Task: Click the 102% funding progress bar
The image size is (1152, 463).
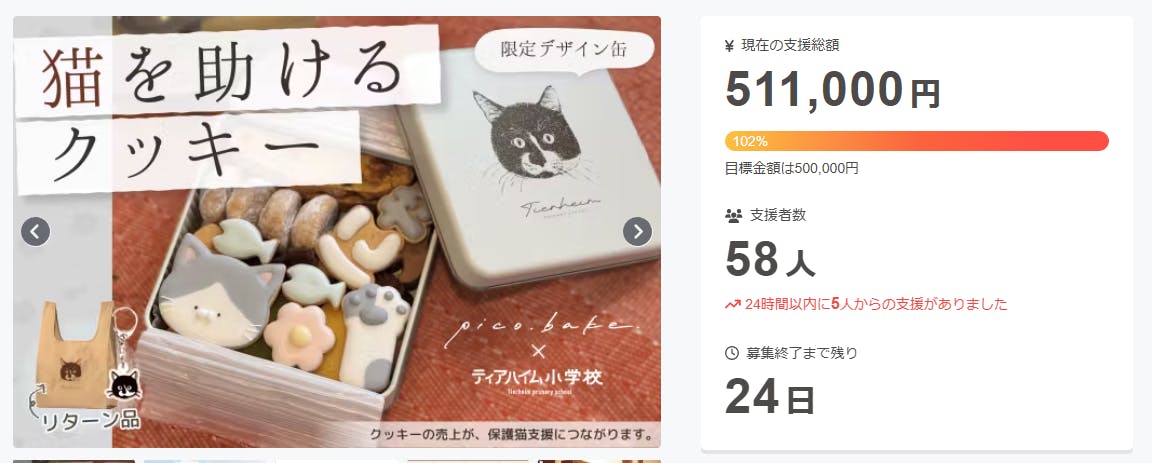Action: [916, 141]
